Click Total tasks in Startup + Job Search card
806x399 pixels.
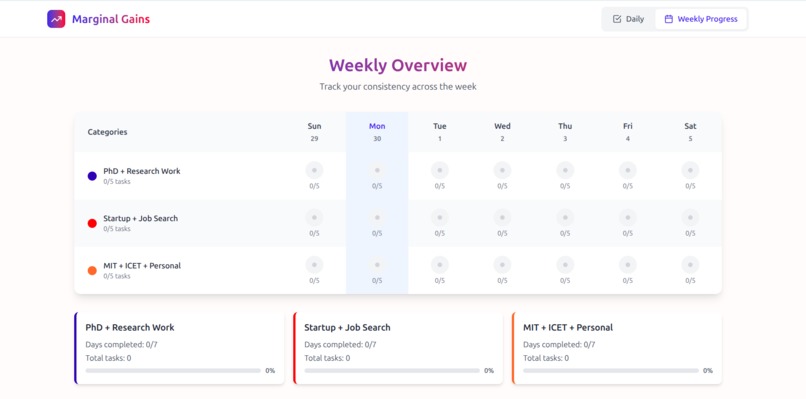(327, 358)
